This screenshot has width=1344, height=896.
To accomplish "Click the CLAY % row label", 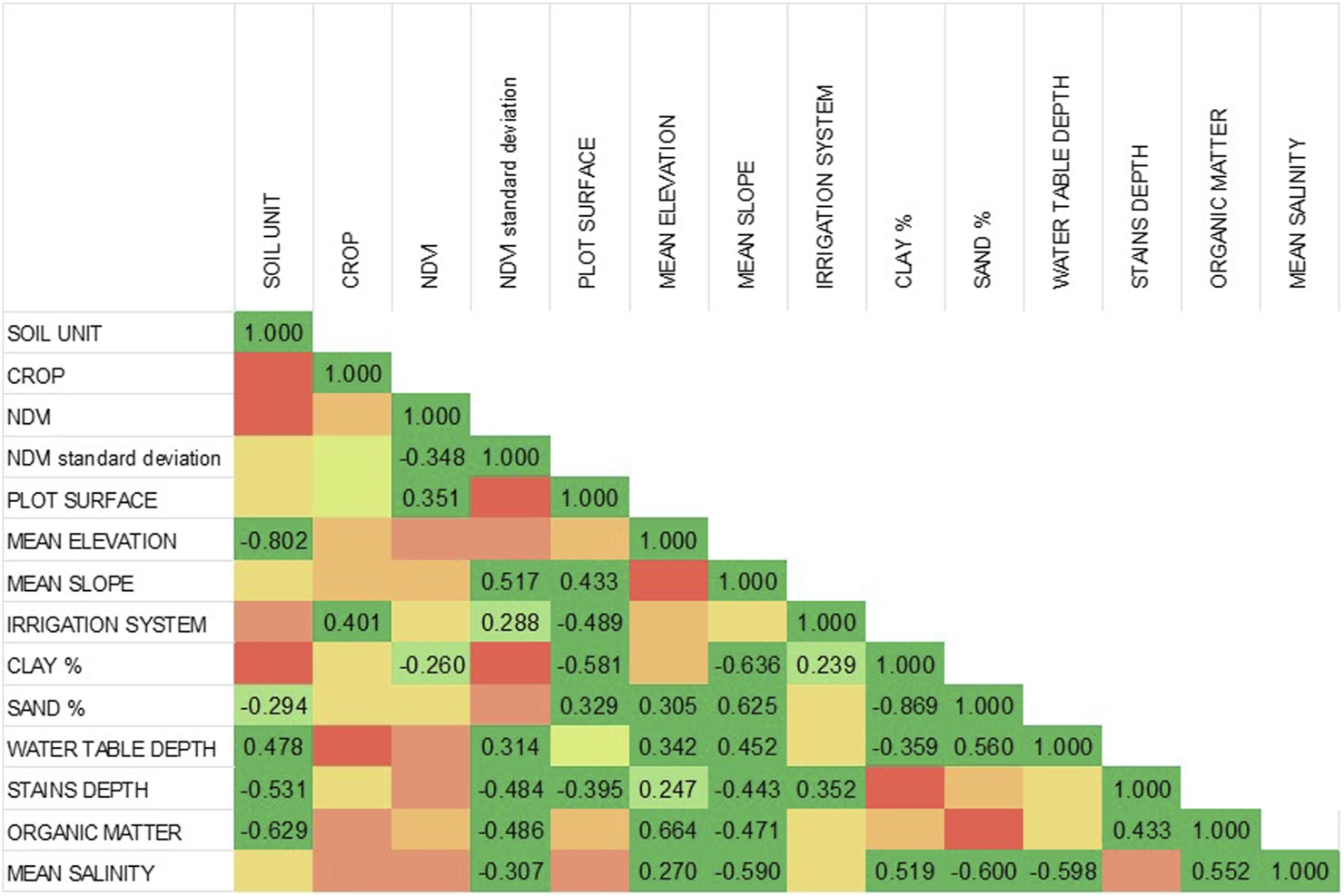I will (x=44, y=666).
